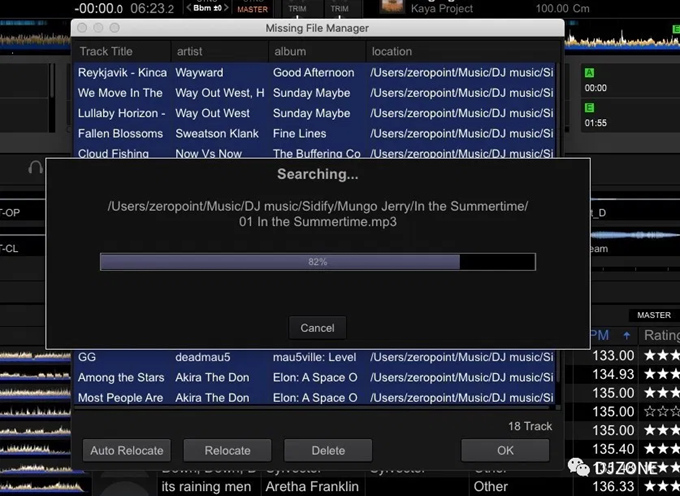The image size is (680, 496).
Task: Sort by artist column header
Action: pyautogui.click(x=220, y=52)
